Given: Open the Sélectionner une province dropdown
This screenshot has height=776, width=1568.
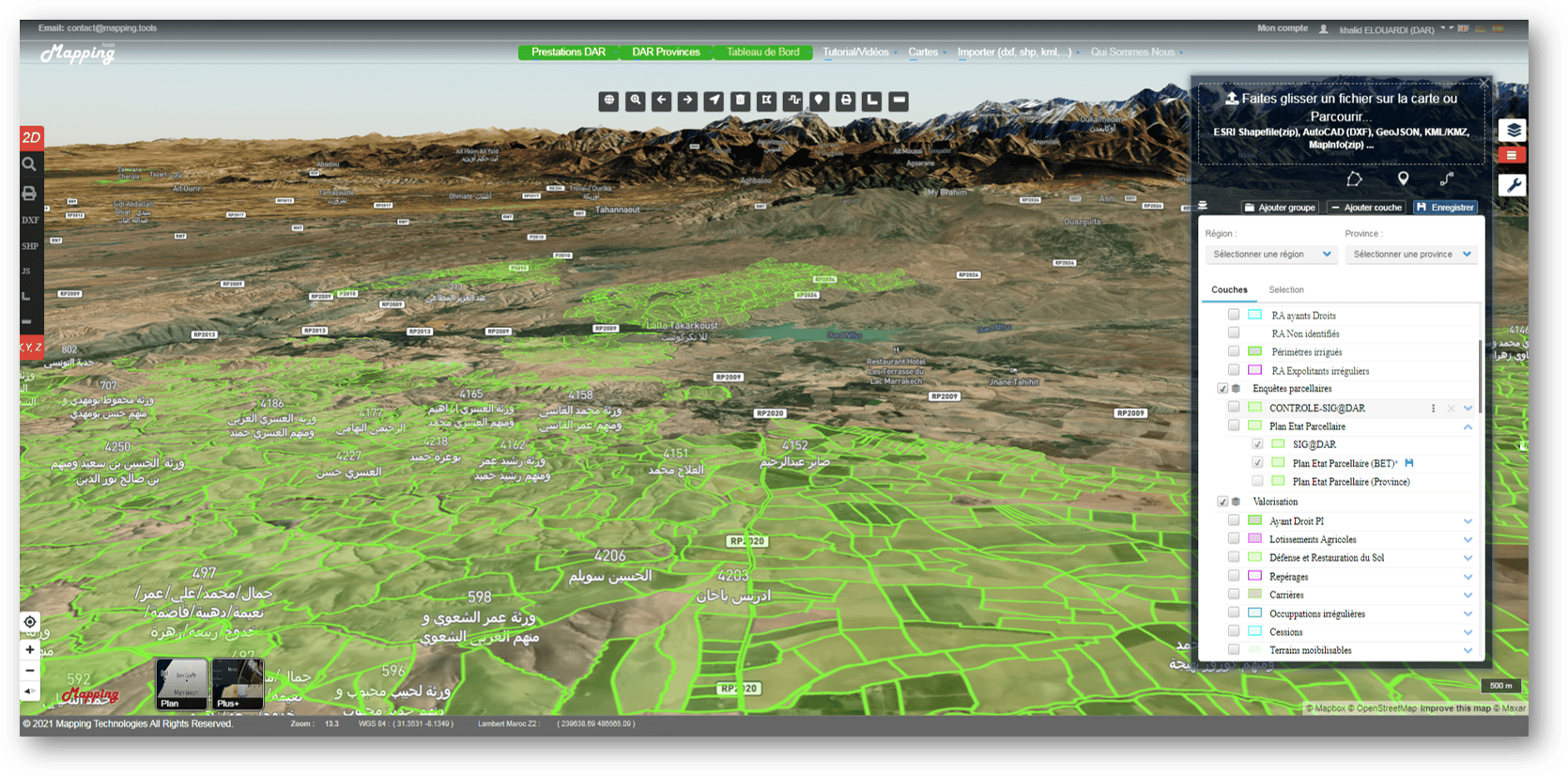Looking at the screenshot, I should tap(1411, 255).
